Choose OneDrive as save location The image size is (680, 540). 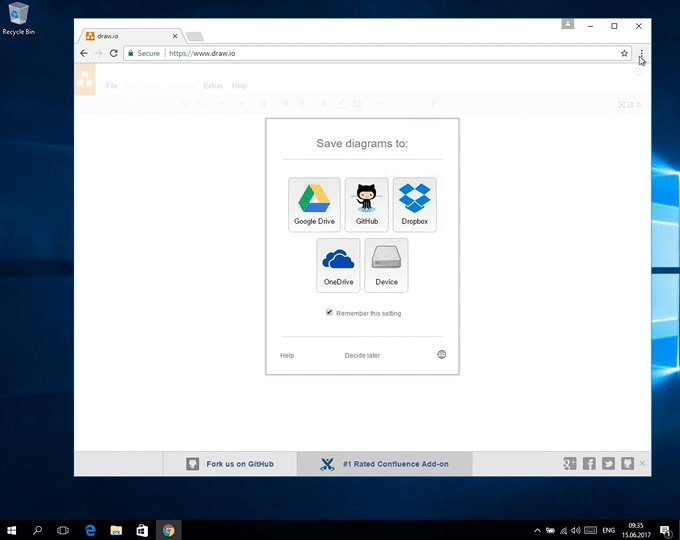click(338, 265)
